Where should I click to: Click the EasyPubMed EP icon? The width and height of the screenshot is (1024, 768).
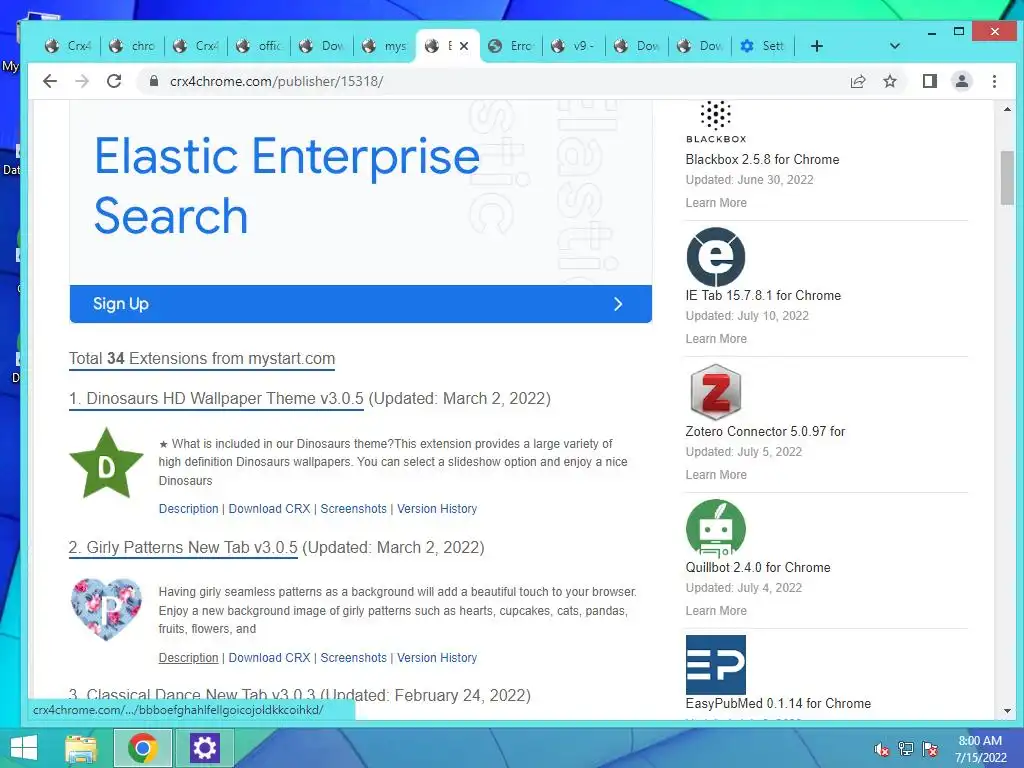point(716,664)
